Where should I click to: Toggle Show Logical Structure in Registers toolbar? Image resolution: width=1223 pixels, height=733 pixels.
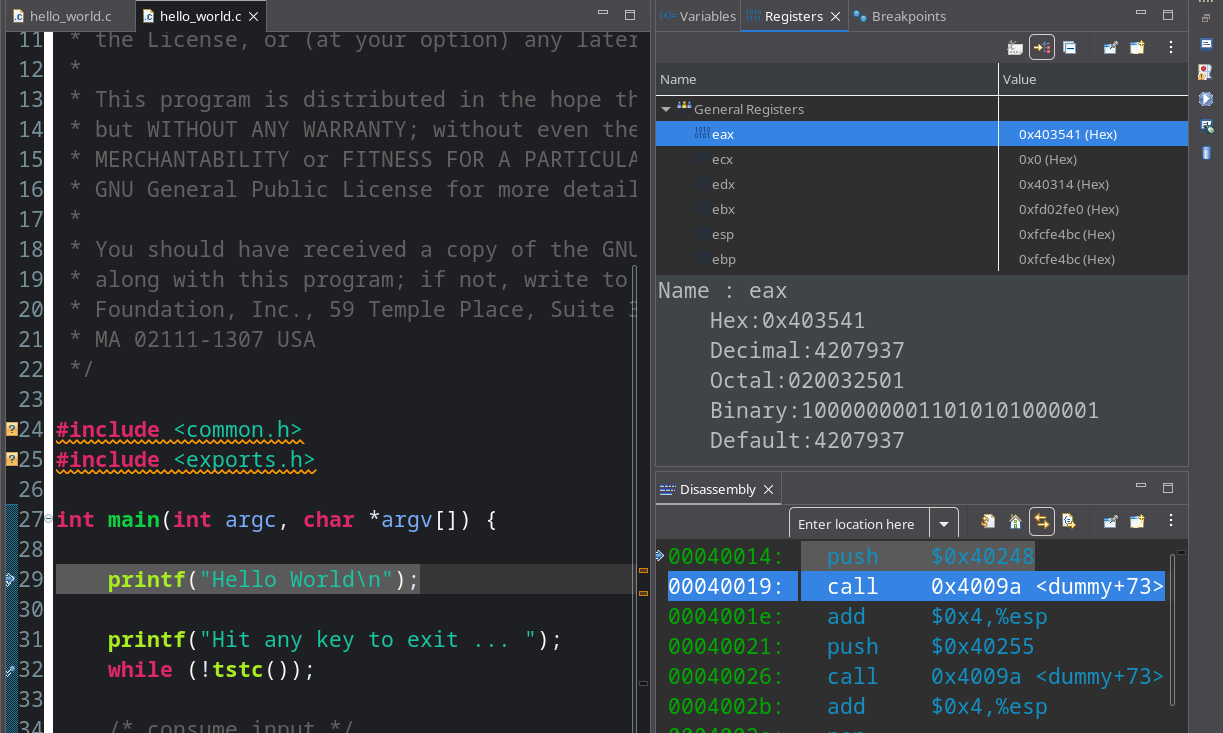[x=1042, y=47]
